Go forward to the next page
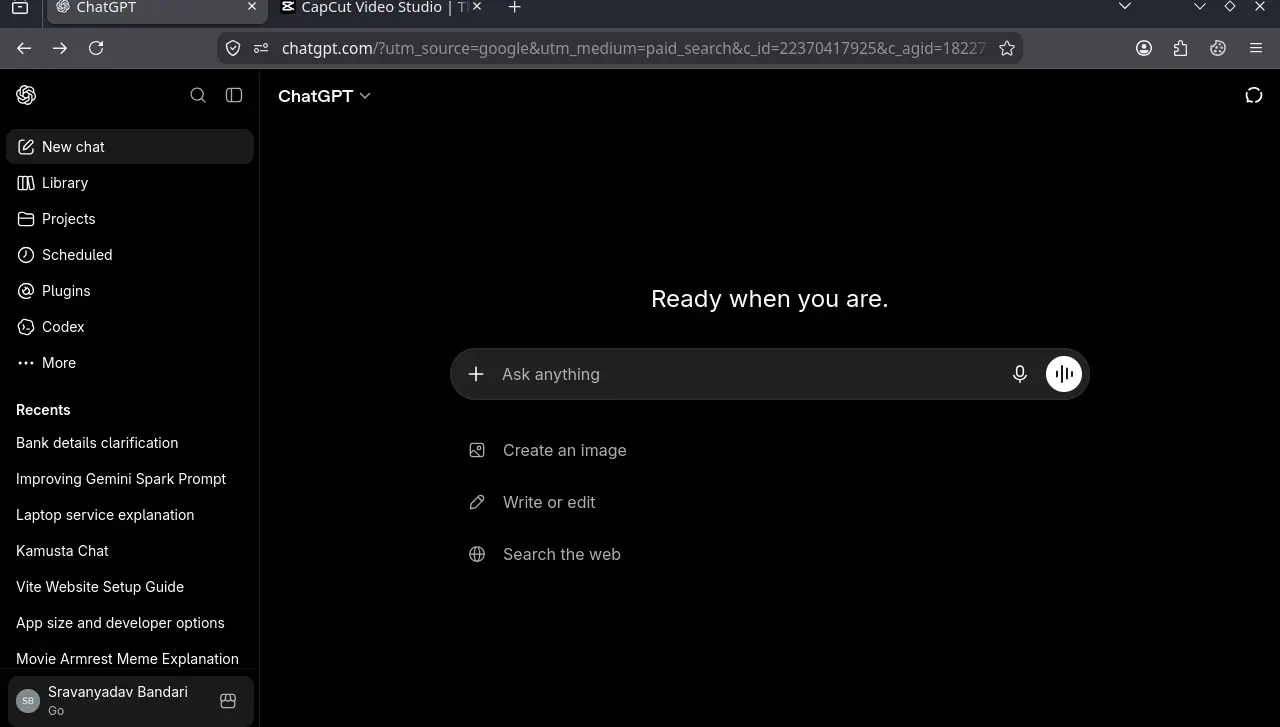This screenshot has width=1280, height=727. 60,48
